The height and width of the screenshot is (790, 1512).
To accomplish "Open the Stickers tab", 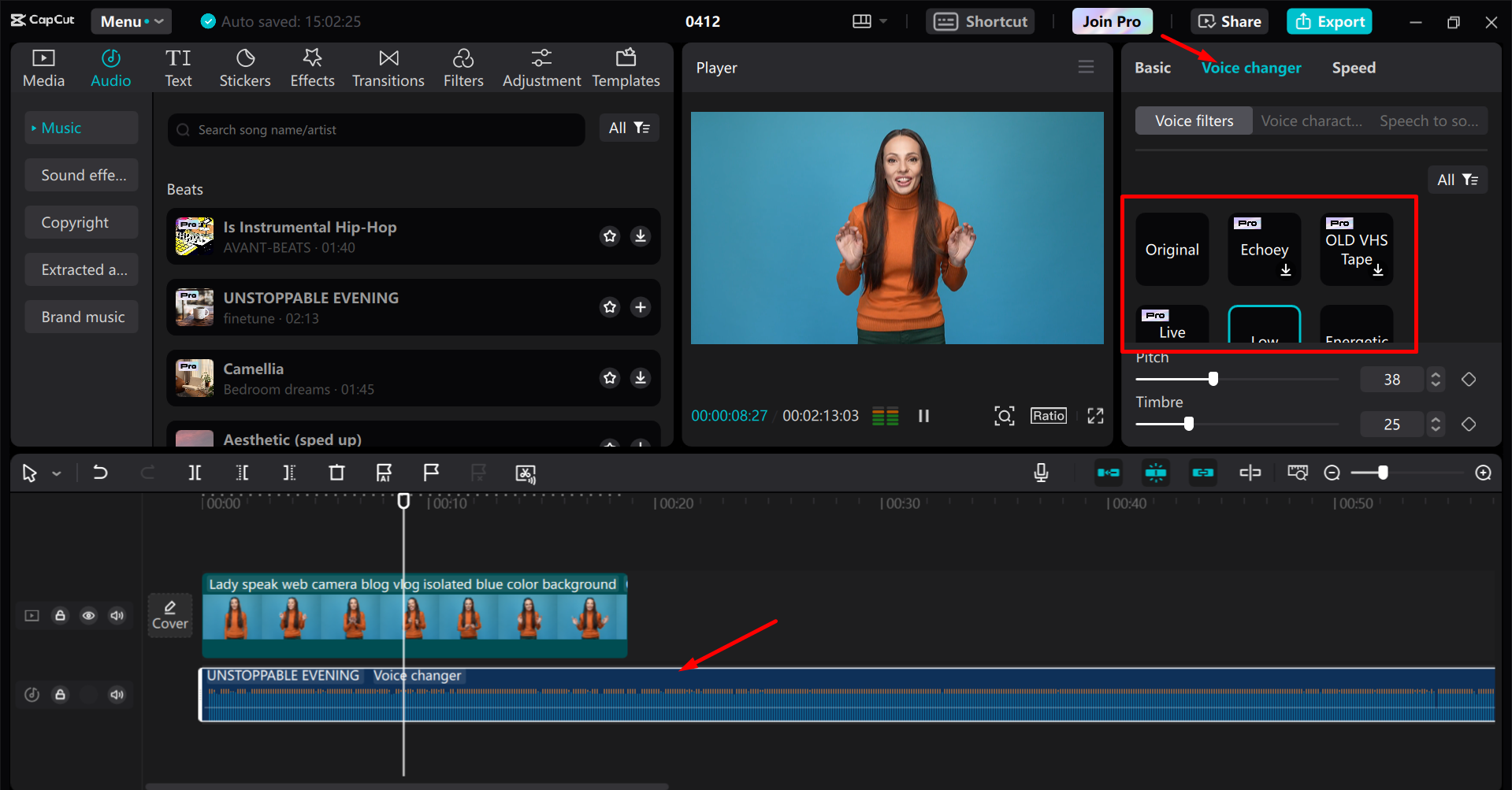I will pyautogui.click(x=245, y=69).
